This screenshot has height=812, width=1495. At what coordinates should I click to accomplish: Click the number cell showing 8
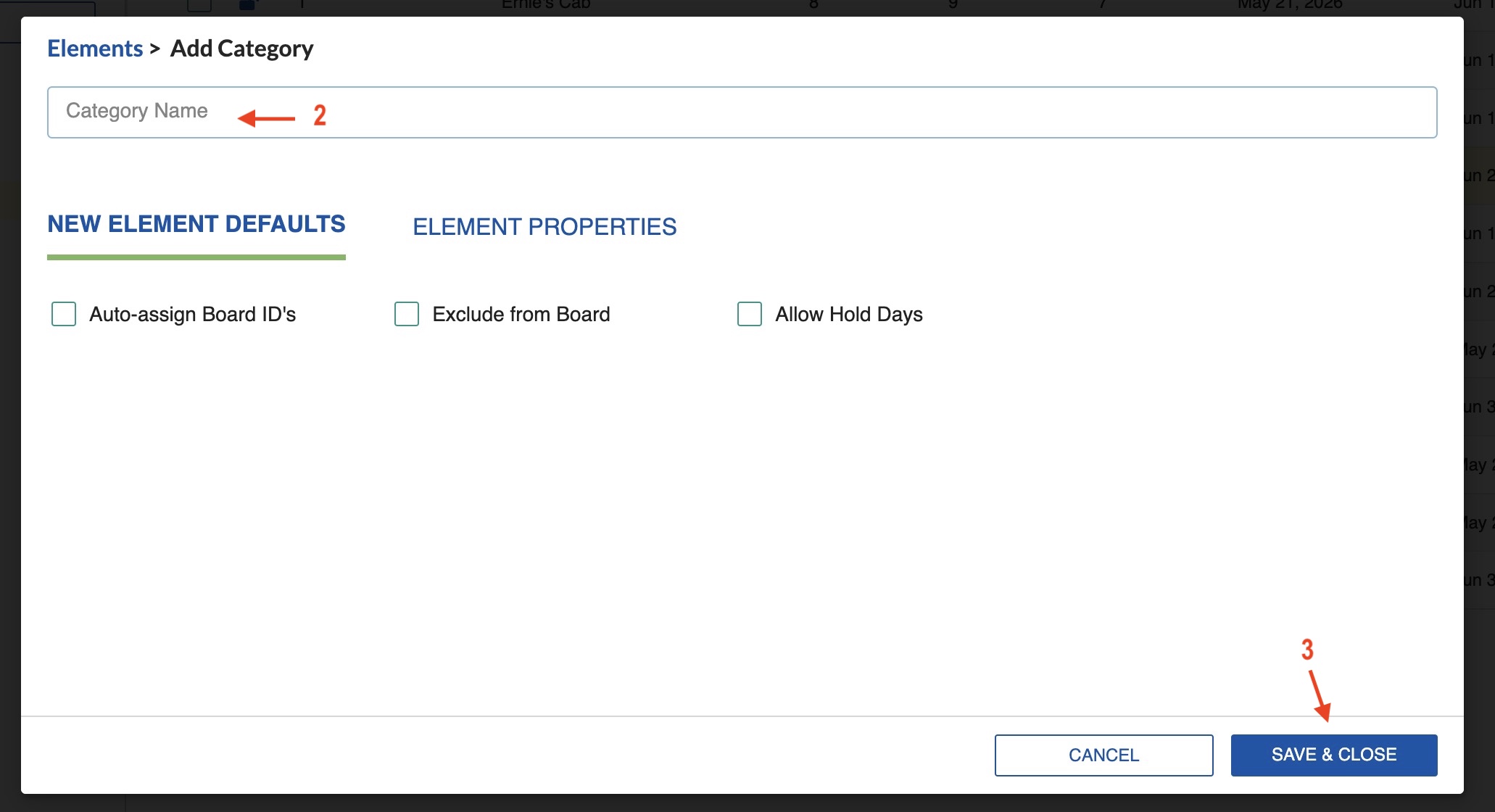click(x=813, y=4)
